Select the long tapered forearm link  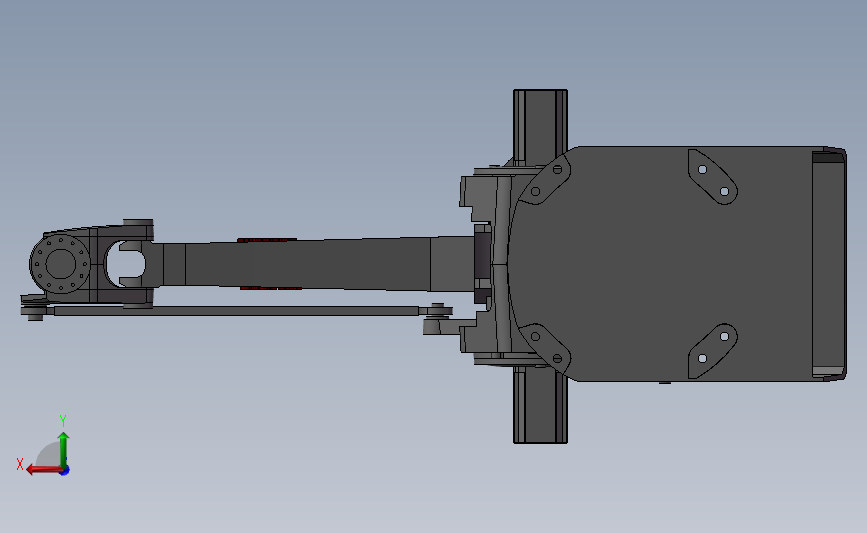(315, 264)
